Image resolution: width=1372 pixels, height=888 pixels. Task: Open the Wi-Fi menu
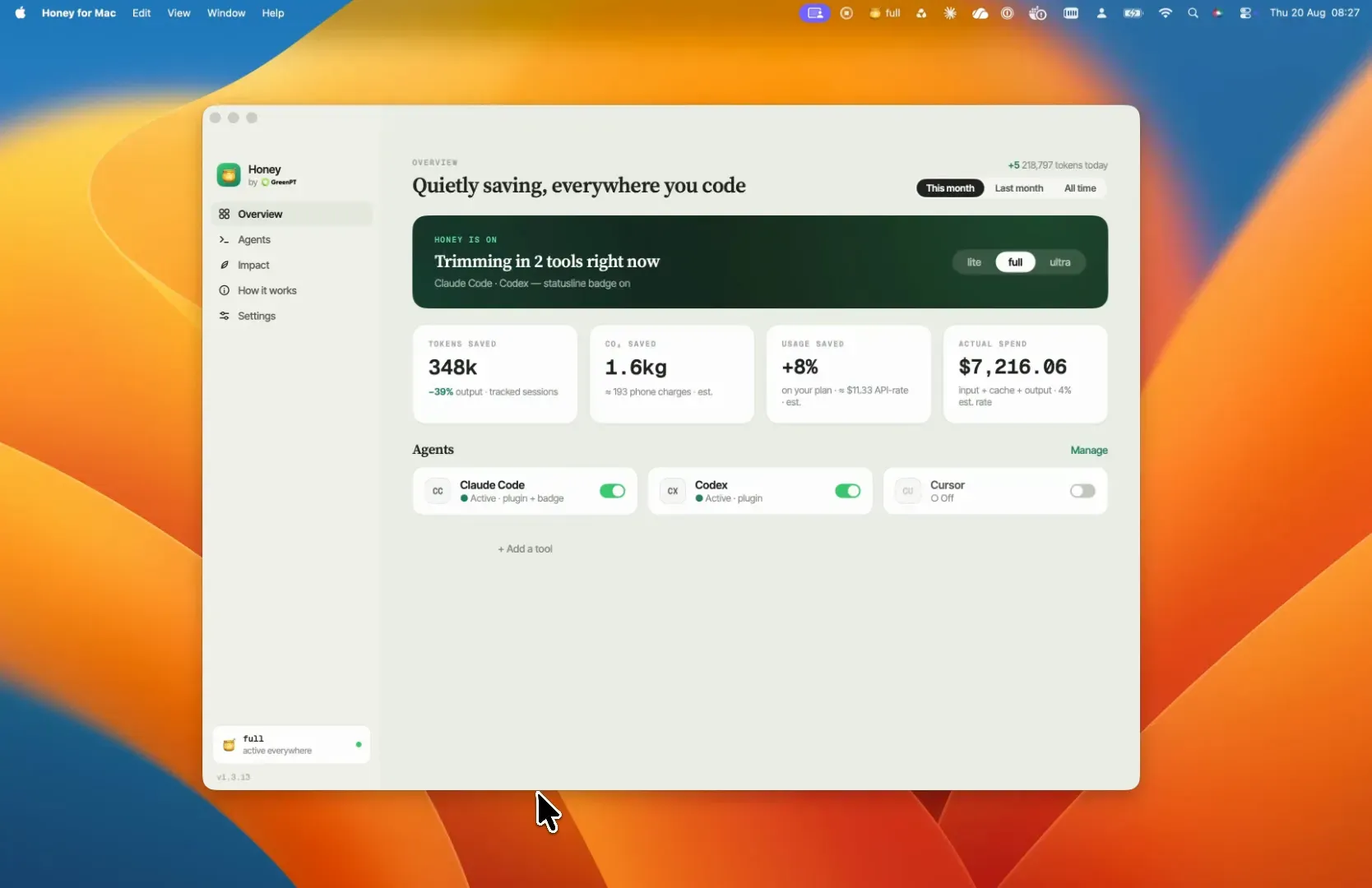(1165, 13)
